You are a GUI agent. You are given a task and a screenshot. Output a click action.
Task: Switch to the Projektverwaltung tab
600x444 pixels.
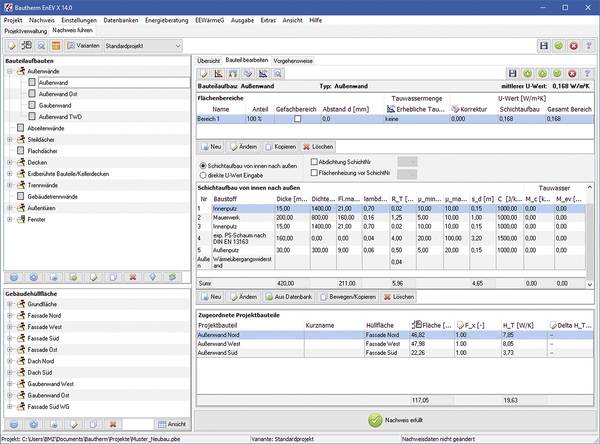point(26,29)
